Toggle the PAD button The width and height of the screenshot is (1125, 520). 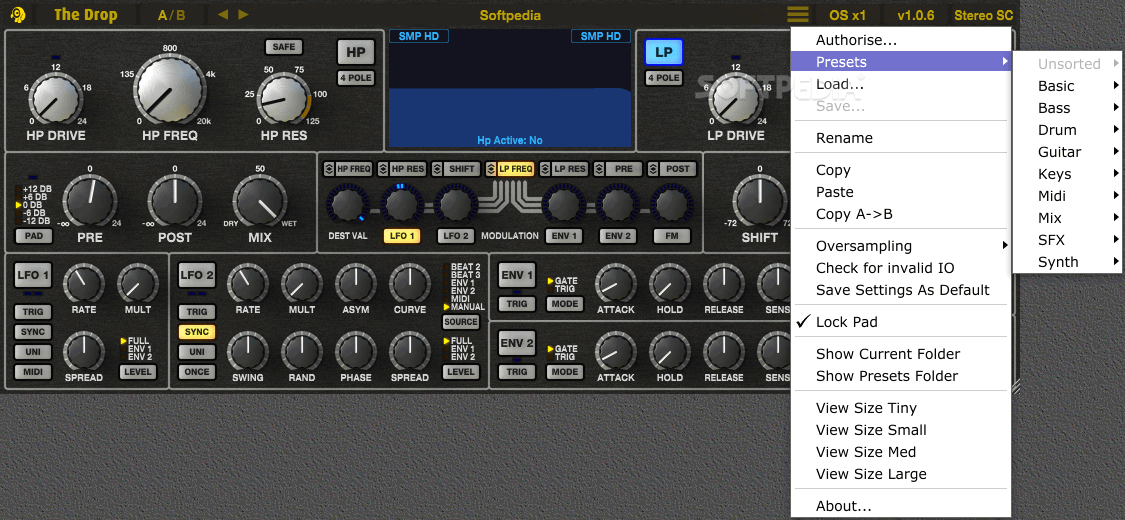(34, 235)
